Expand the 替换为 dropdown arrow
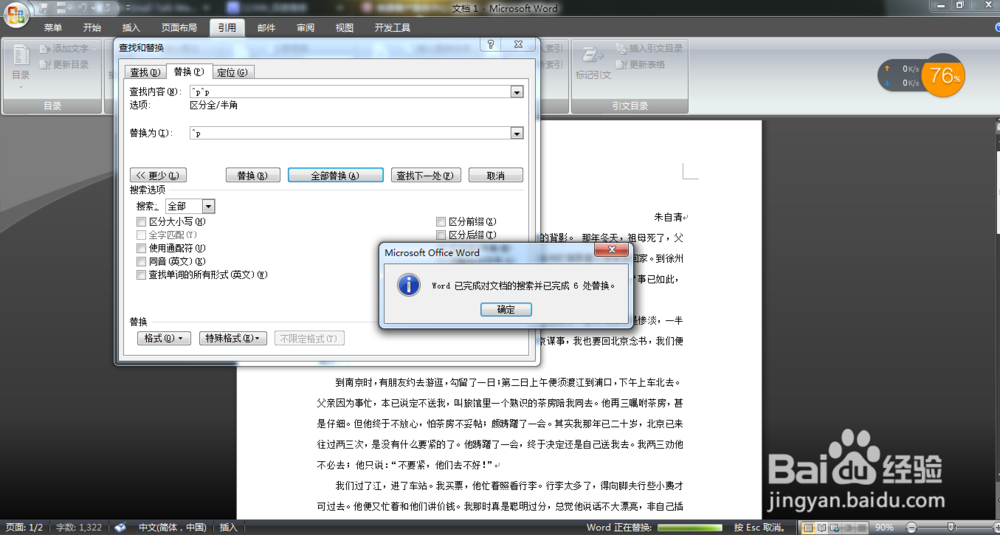1000x535 pixels. [x=517, y=133]
